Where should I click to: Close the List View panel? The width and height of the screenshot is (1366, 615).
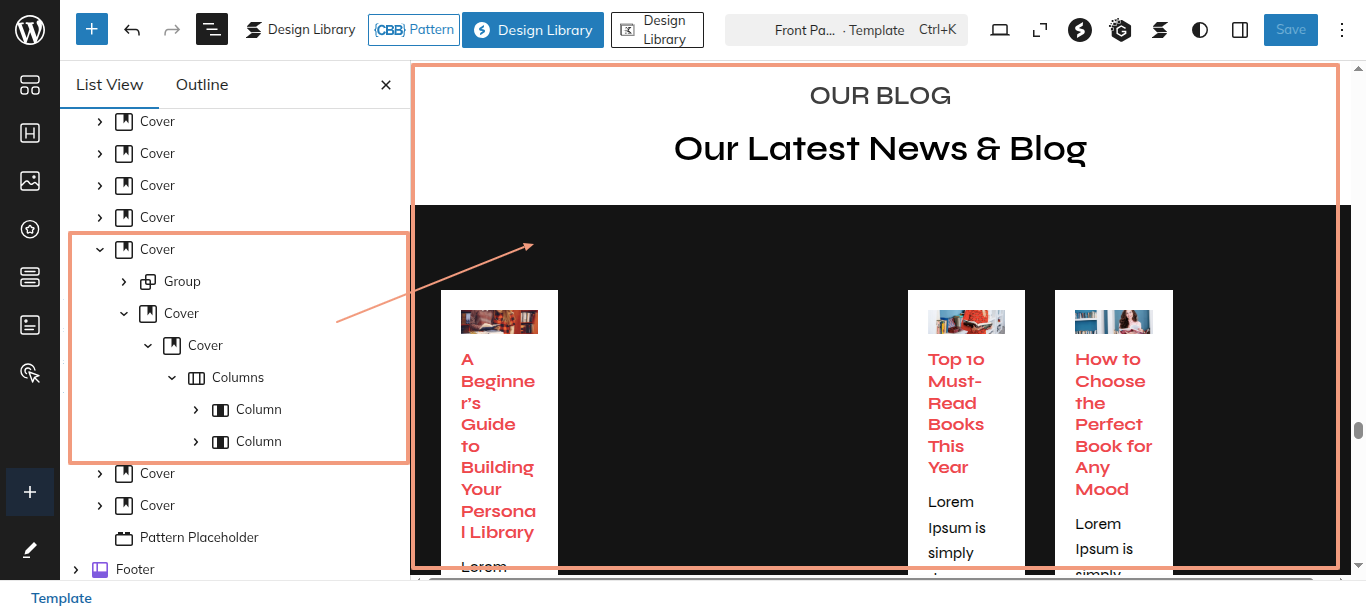click(386, 85)
